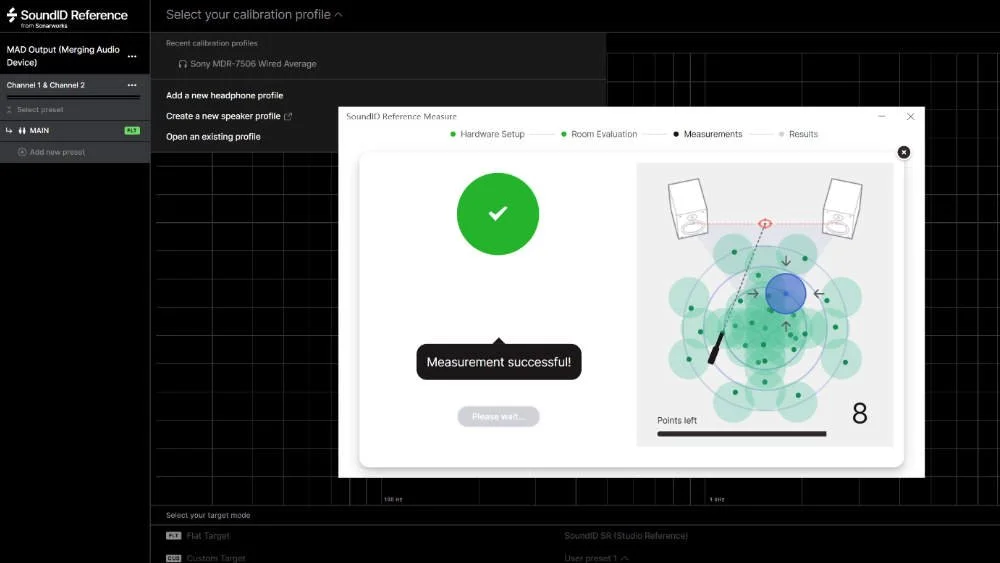Click the Please wait button

tap(498, 416)
